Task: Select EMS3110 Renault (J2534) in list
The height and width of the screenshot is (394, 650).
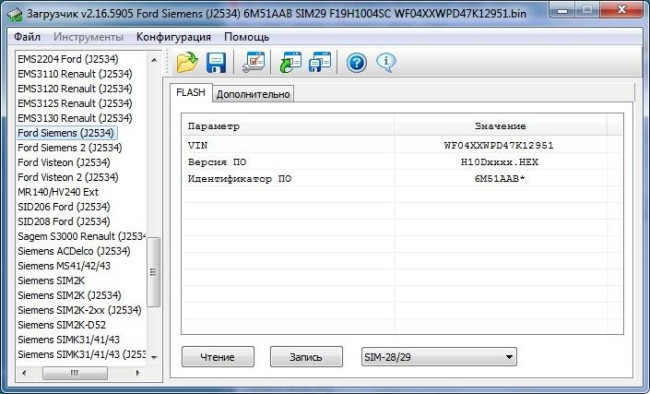Action: click(75, 74)
